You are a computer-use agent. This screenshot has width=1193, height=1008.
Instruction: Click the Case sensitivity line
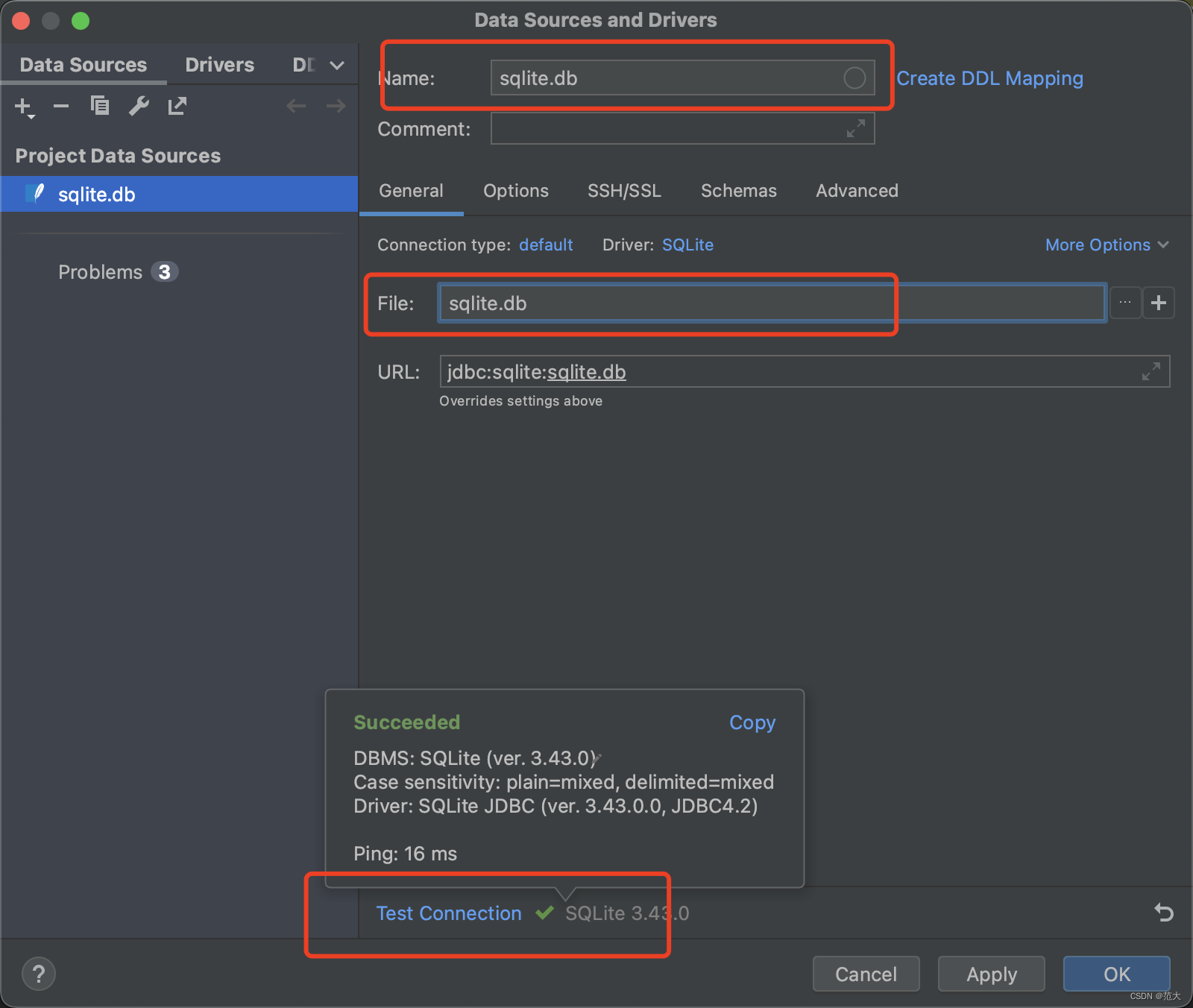(564, 782)
